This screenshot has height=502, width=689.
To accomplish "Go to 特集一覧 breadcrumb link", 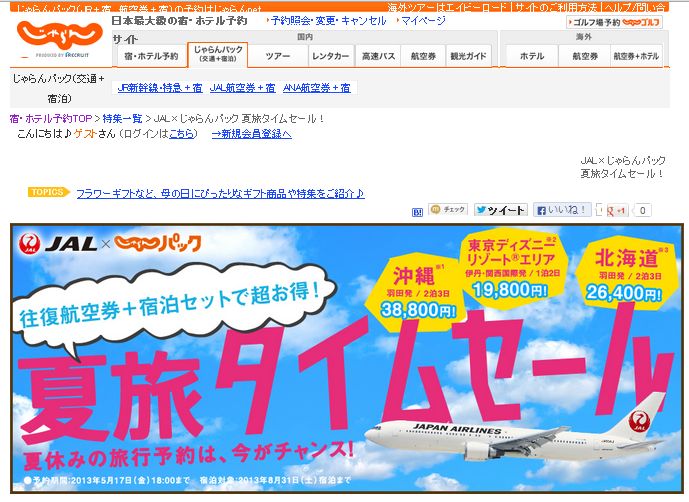I will 122,119.
